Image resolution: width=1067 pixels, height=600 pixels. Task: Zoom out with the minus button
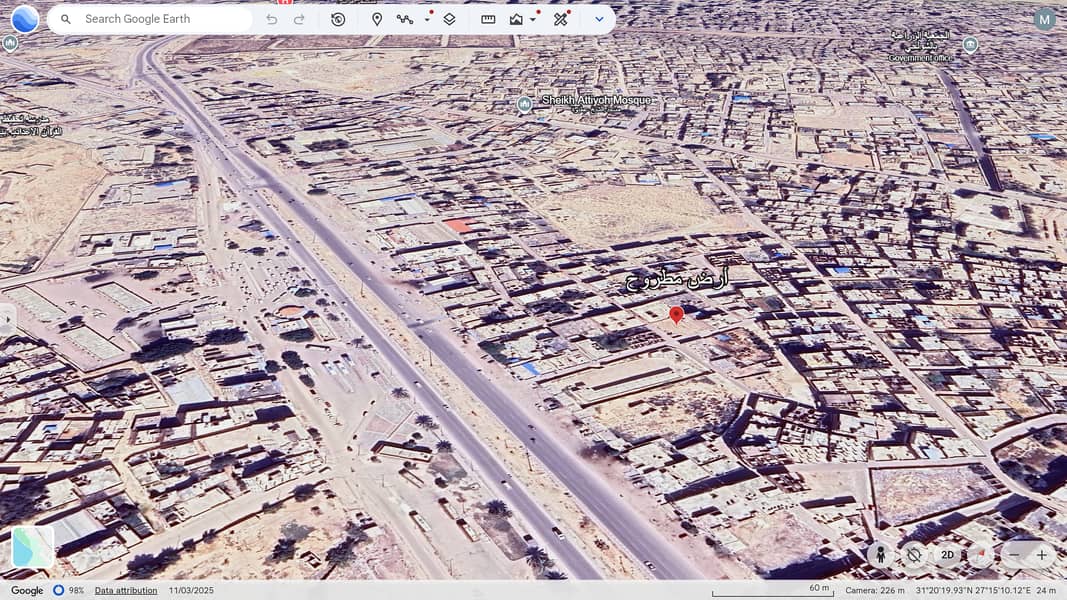1014,555
